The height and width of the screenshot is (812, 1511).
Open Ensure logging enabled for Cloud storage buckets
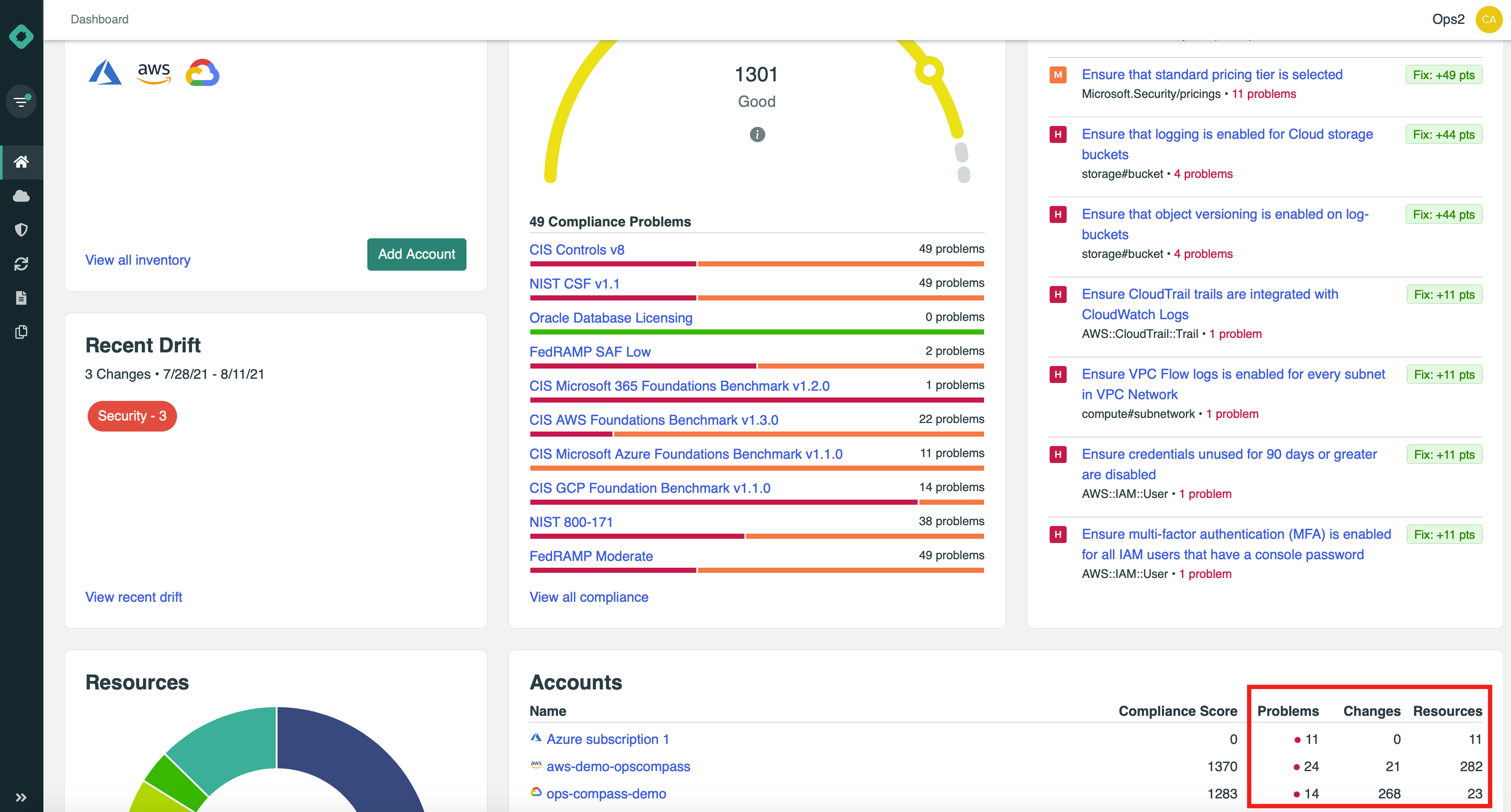pyautogui.click(x=1227, y=144)
